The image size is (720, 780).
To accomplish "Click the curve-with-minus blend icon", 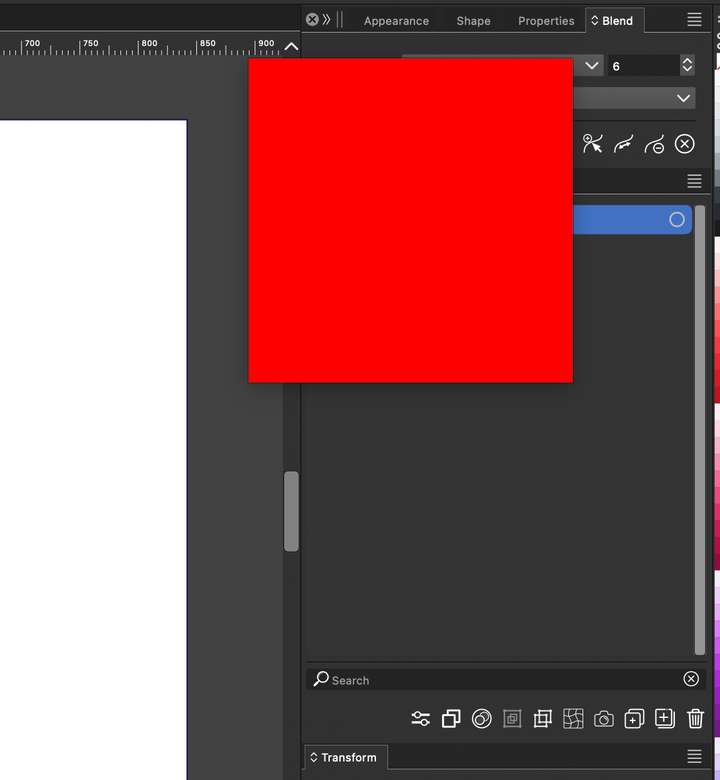I will coord(654,145).
